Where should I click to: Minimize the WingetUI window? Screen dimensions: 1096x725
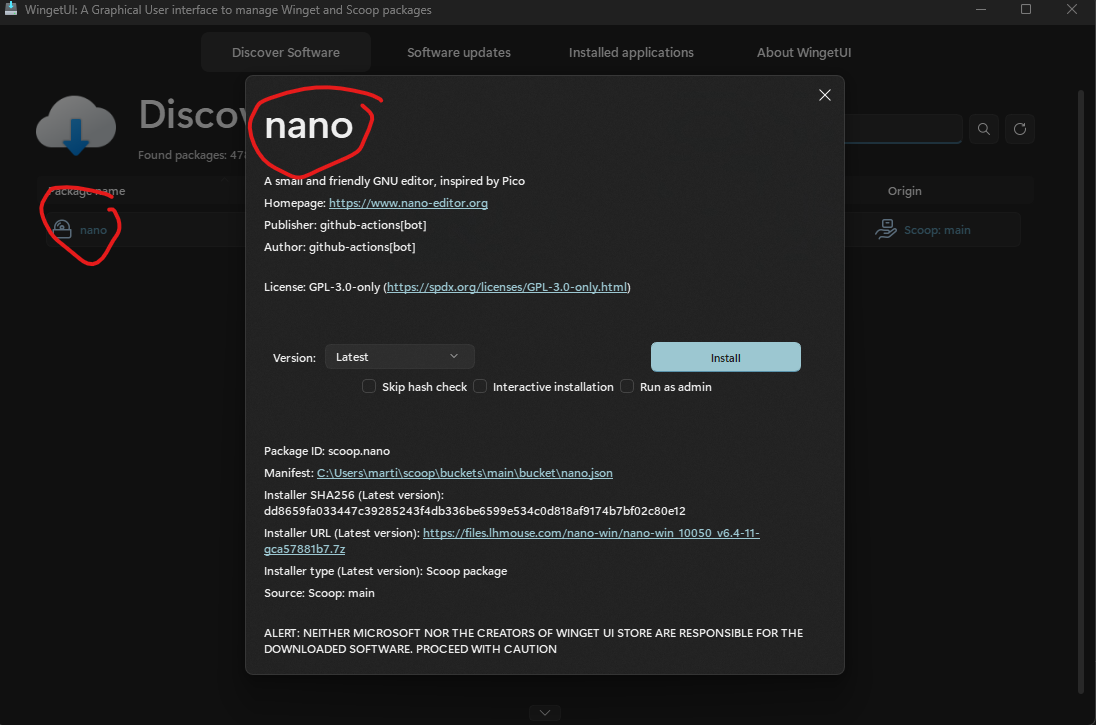pos(981,10)
